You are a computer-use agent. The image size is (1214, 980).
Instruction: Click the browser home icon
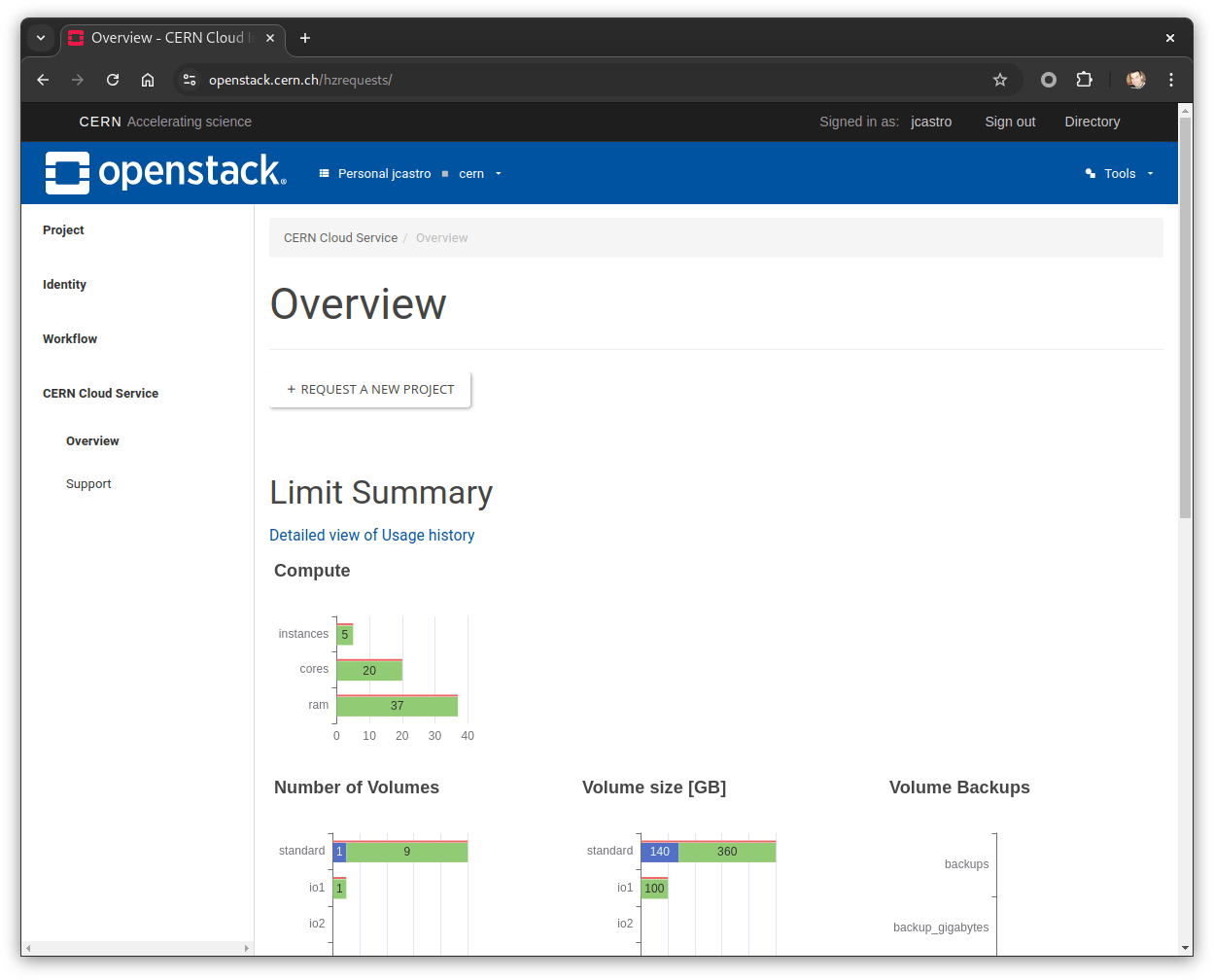pos(147,80)
